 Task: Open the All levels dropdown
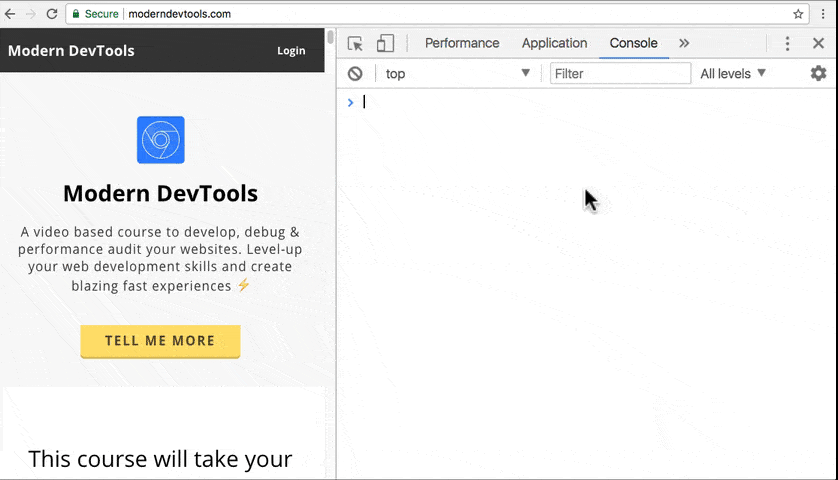[733, 73]
